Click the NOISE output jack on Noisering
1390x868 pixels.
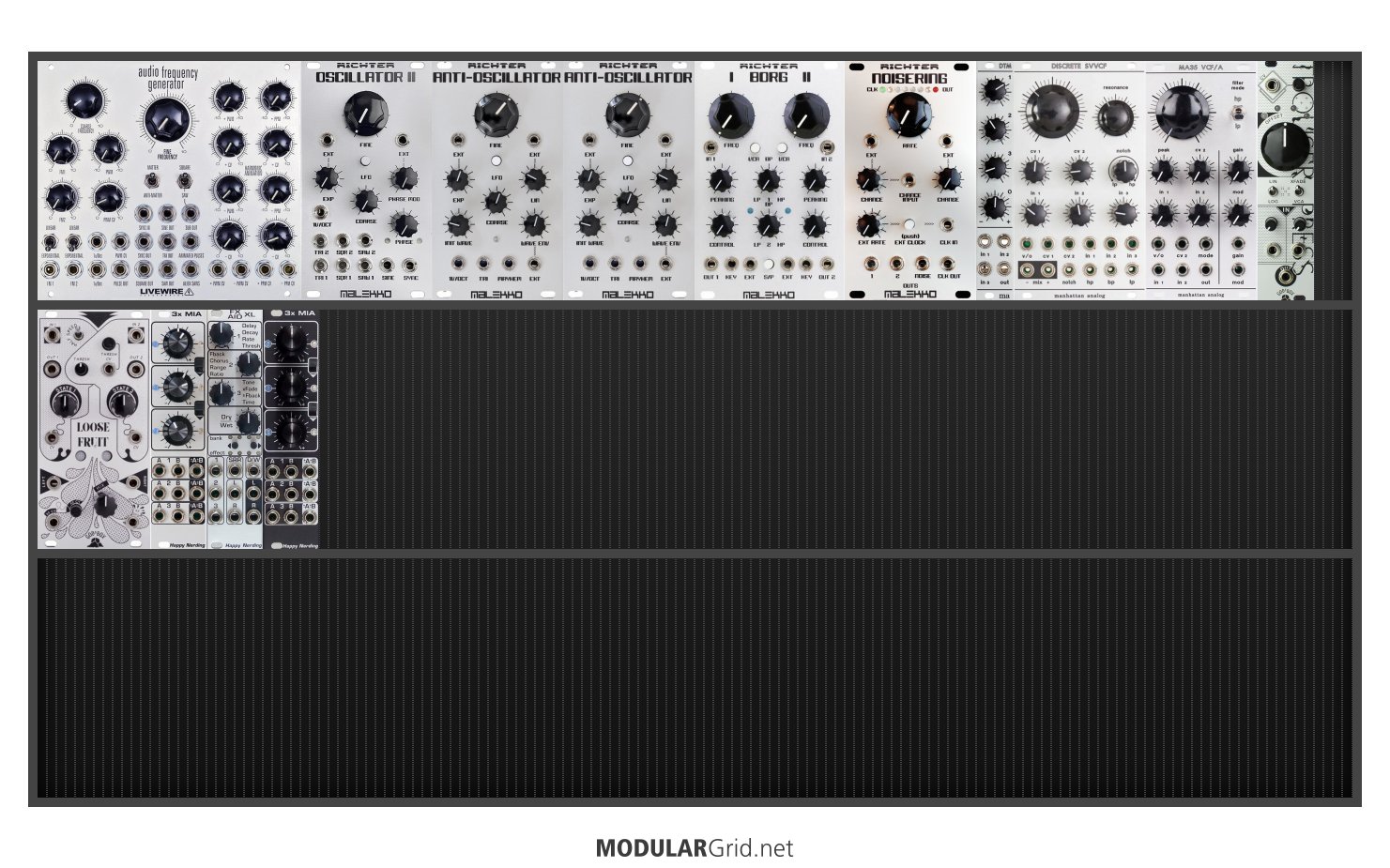click(x=923, y=264)
